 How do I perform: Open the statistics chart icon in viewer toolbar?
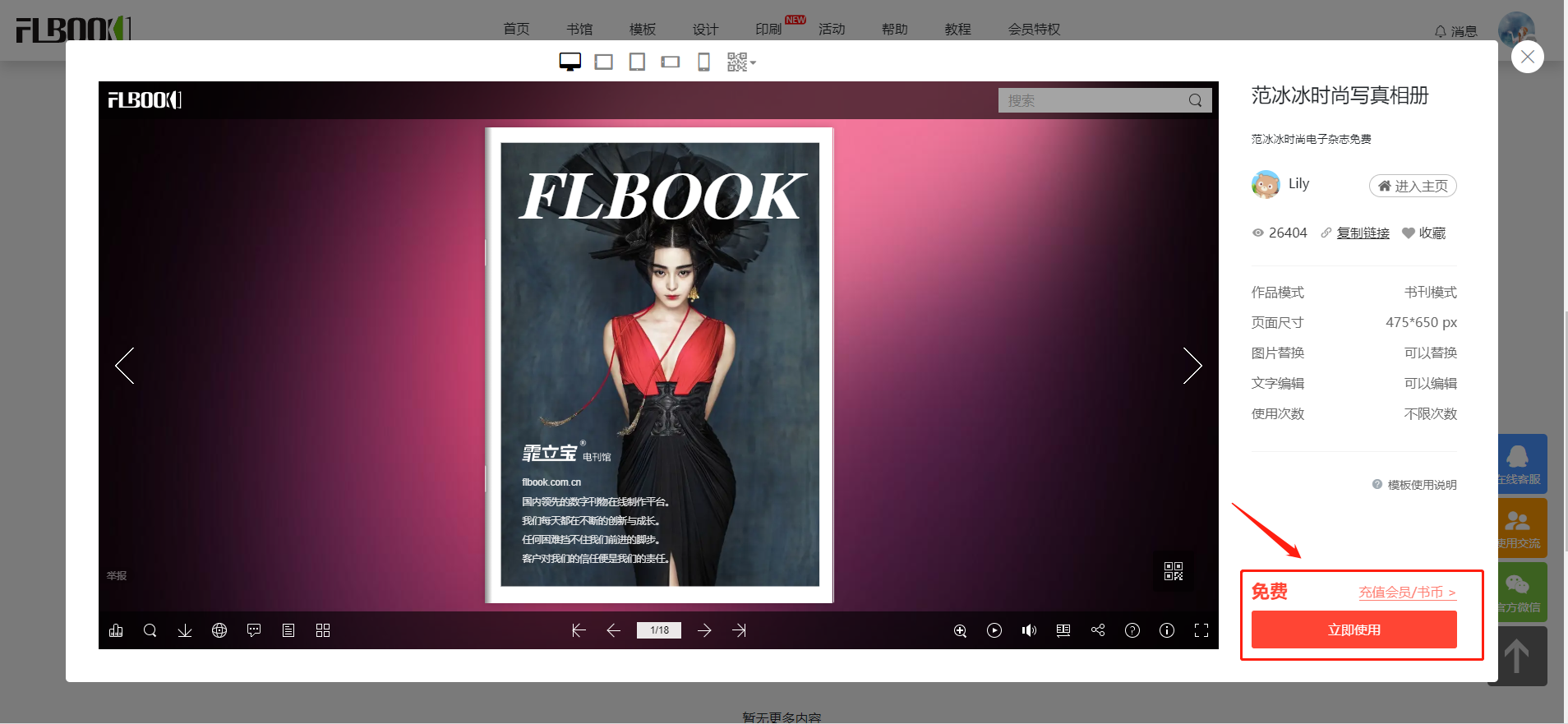[116, 630]
